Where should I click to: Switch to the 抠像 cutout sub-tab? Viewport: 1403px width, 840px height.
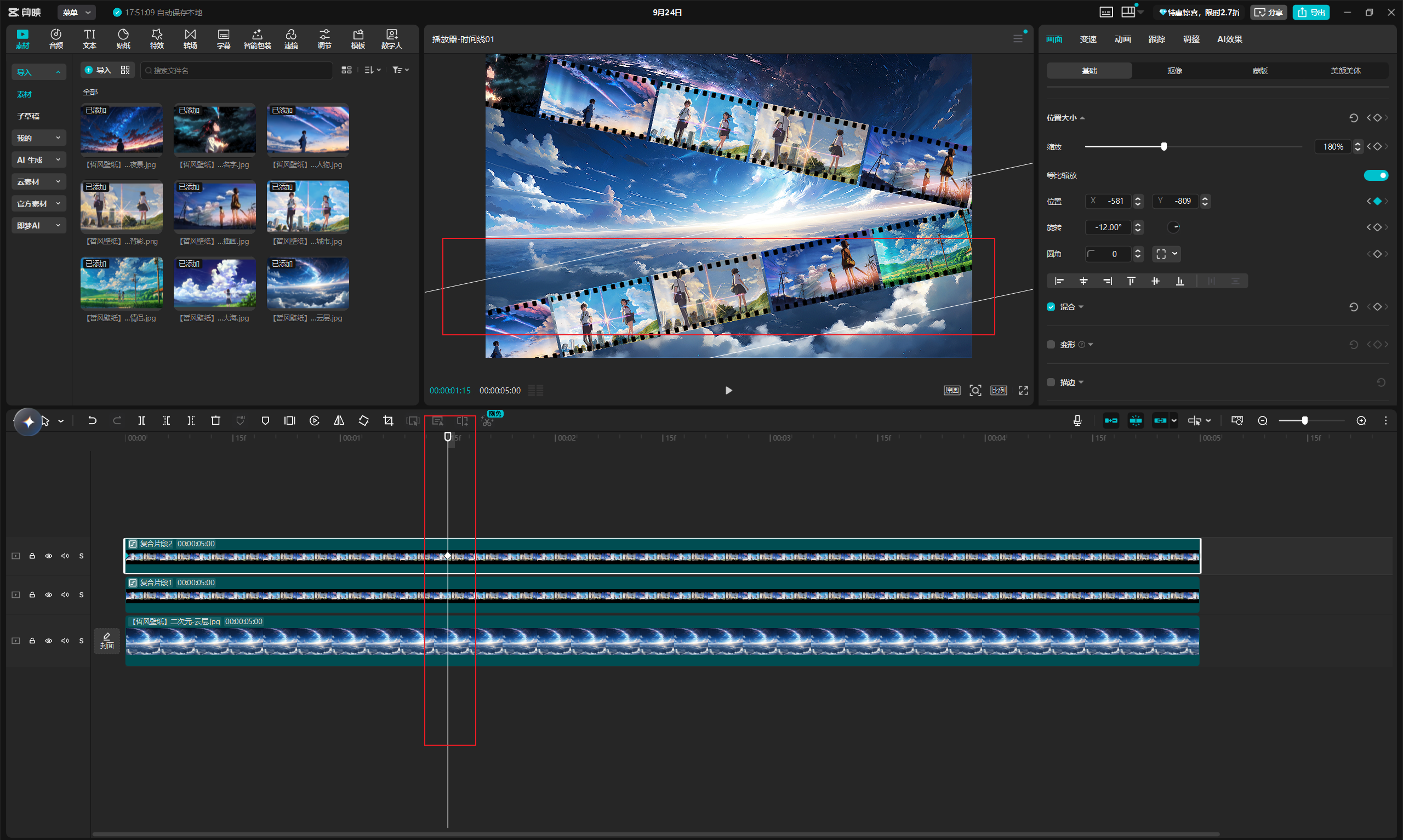tap(1174, 71)
